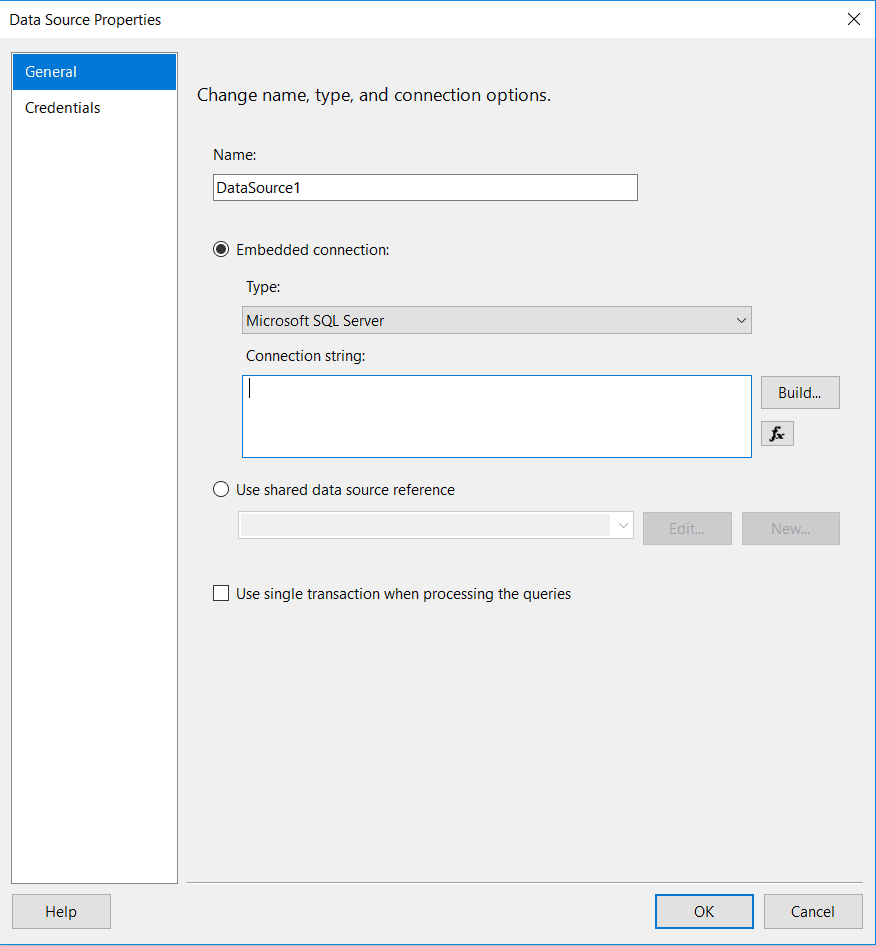Open Help for this dialog
Viewport: 876px width, 946px height.
pos(61,911)
